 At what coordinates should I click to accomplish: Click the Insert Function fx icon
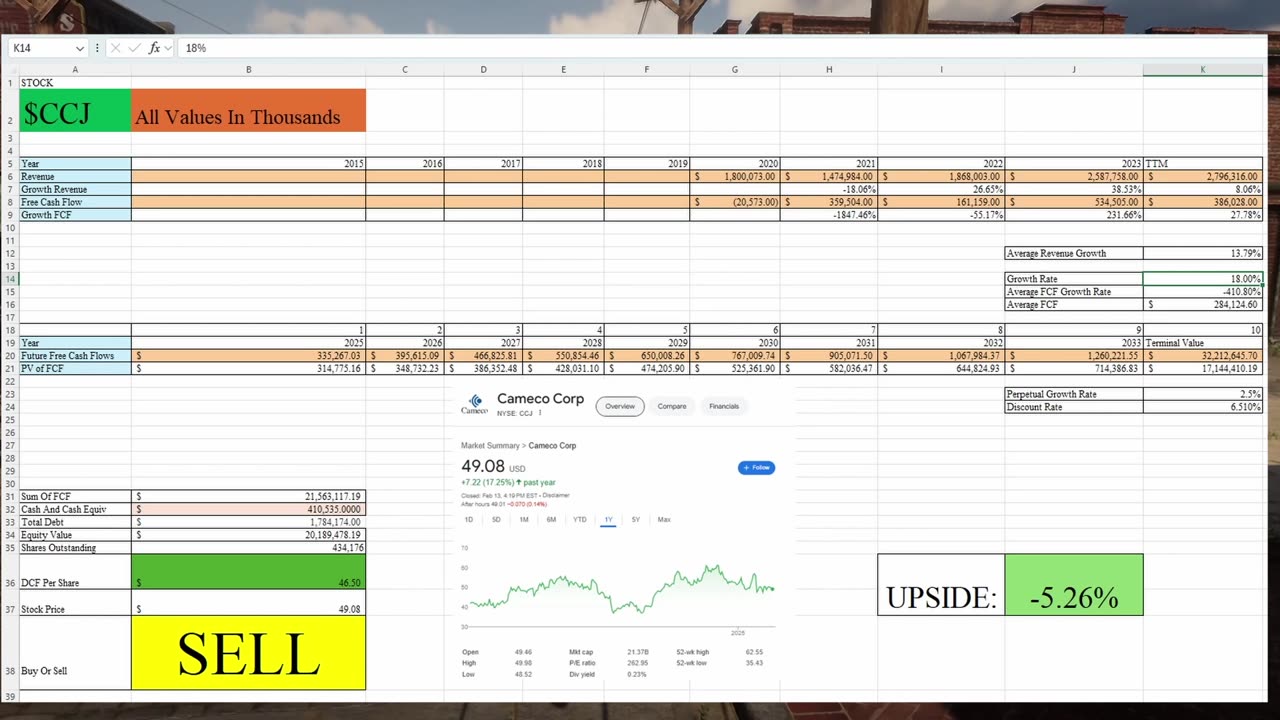[154, 48]
